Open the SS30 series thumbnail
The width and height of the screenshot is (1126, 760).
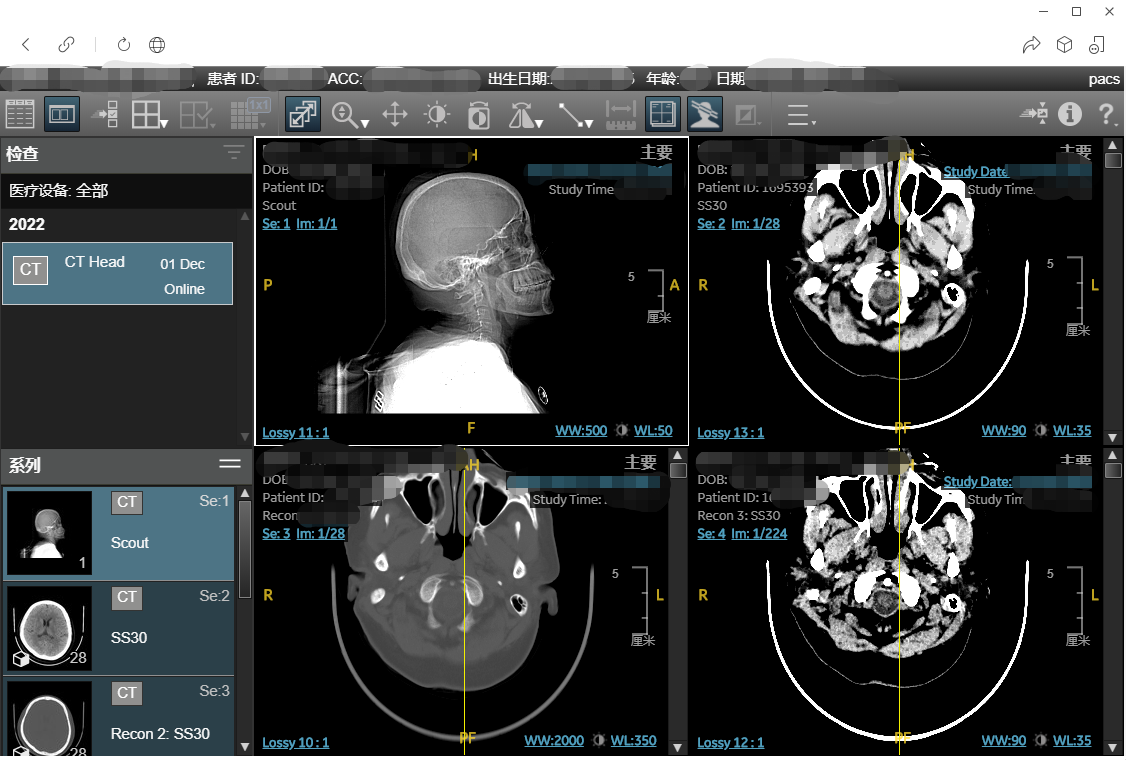point(49,627)
